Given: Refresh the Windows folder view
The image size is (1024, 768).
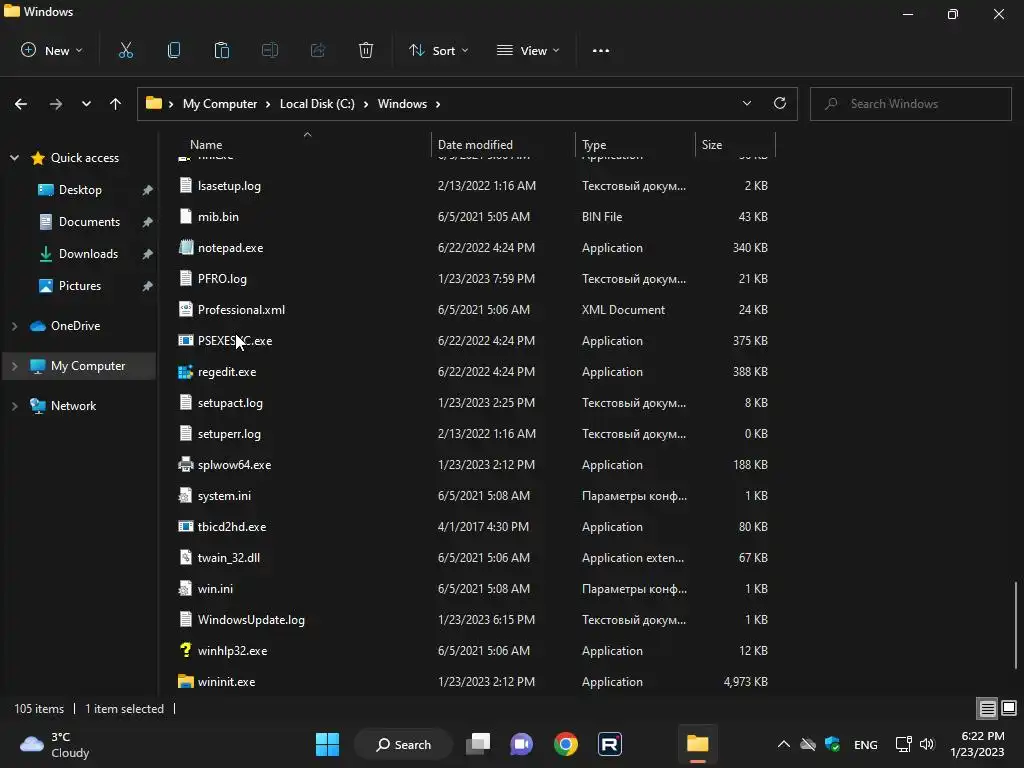Looking at the screenshot, I should (780, 103).
